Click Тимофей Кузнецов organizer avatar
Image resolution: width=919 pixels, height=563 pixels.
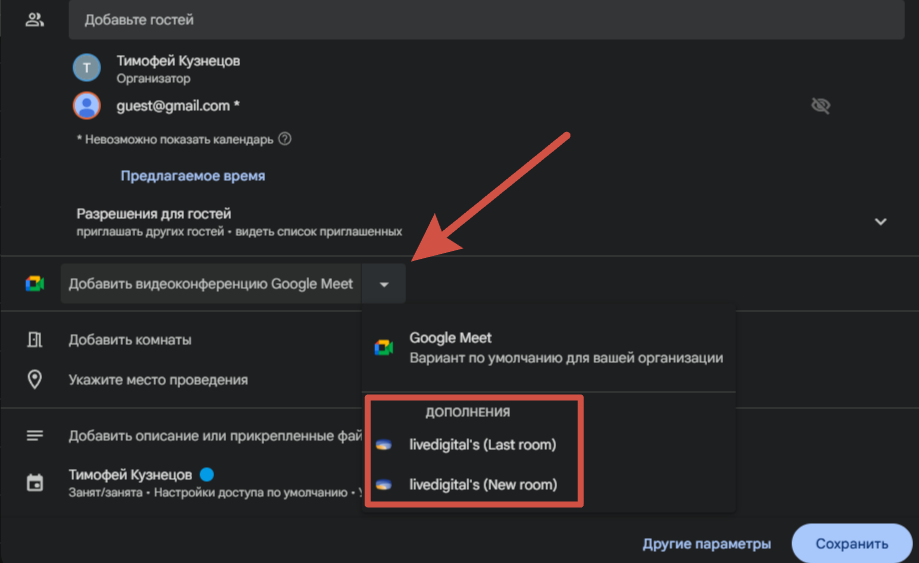(x=87, y=68)
